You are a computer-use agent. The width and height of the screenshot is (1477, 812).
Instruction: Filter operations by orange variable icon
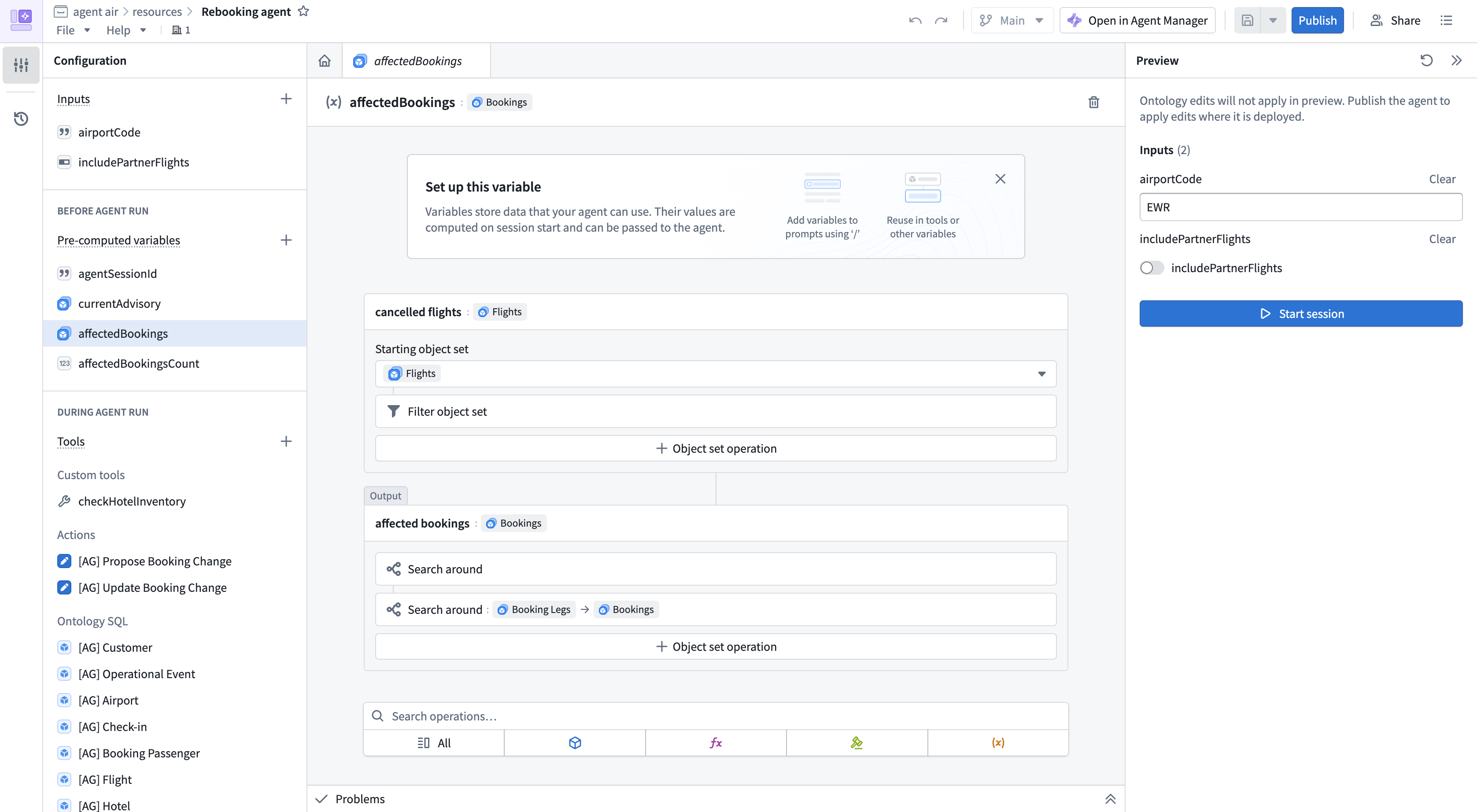tap(998, 742)
